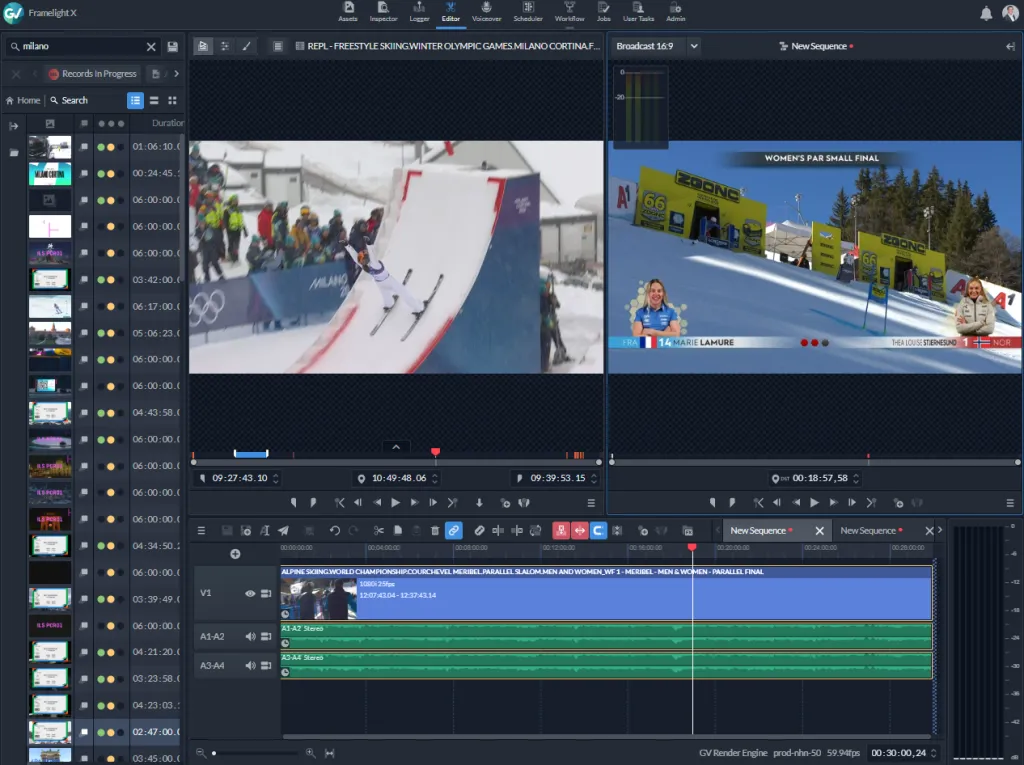Click the razor cut scissors icon in timeline toolbar
1024x765 pixels.
point(379,531)
